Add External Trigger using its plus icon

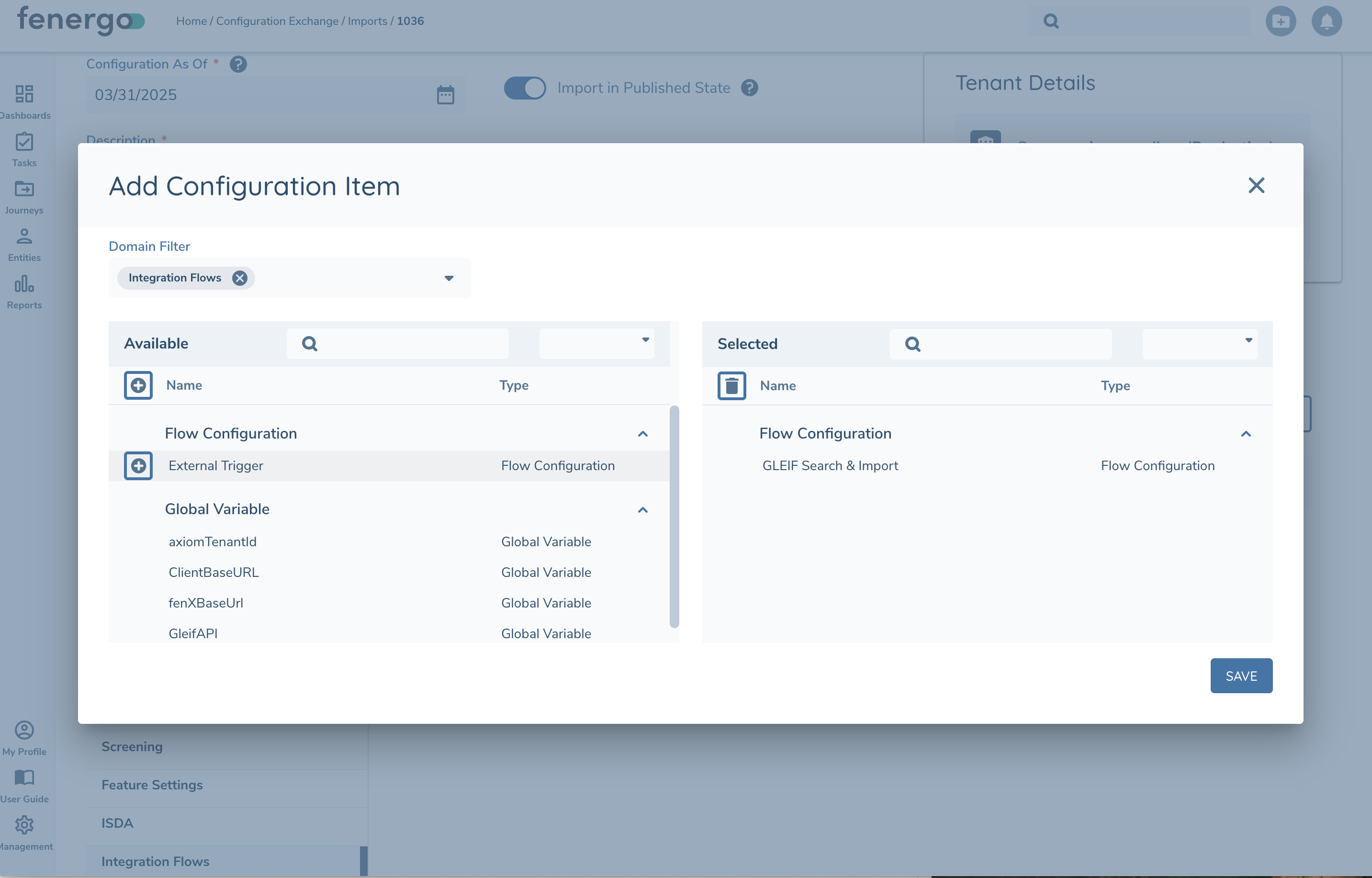point(138,465)
